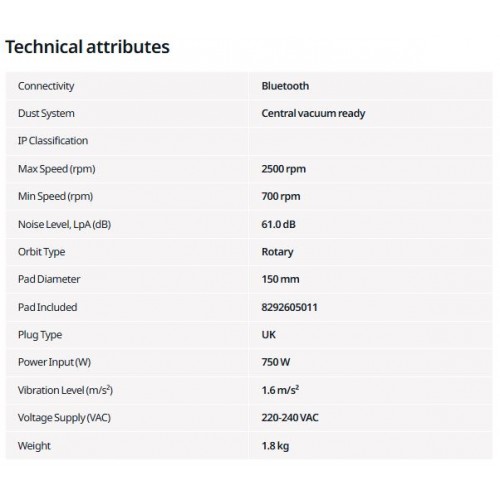Click the 2500 rpm max speed value

(283, 169)
